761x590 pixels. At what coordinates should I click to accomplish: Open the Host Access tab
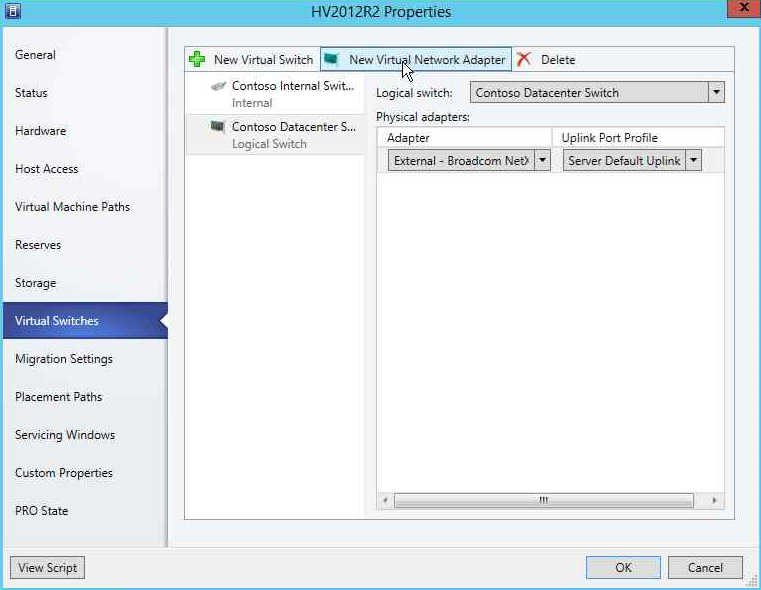pyautogui.click(x=85, y=169)
